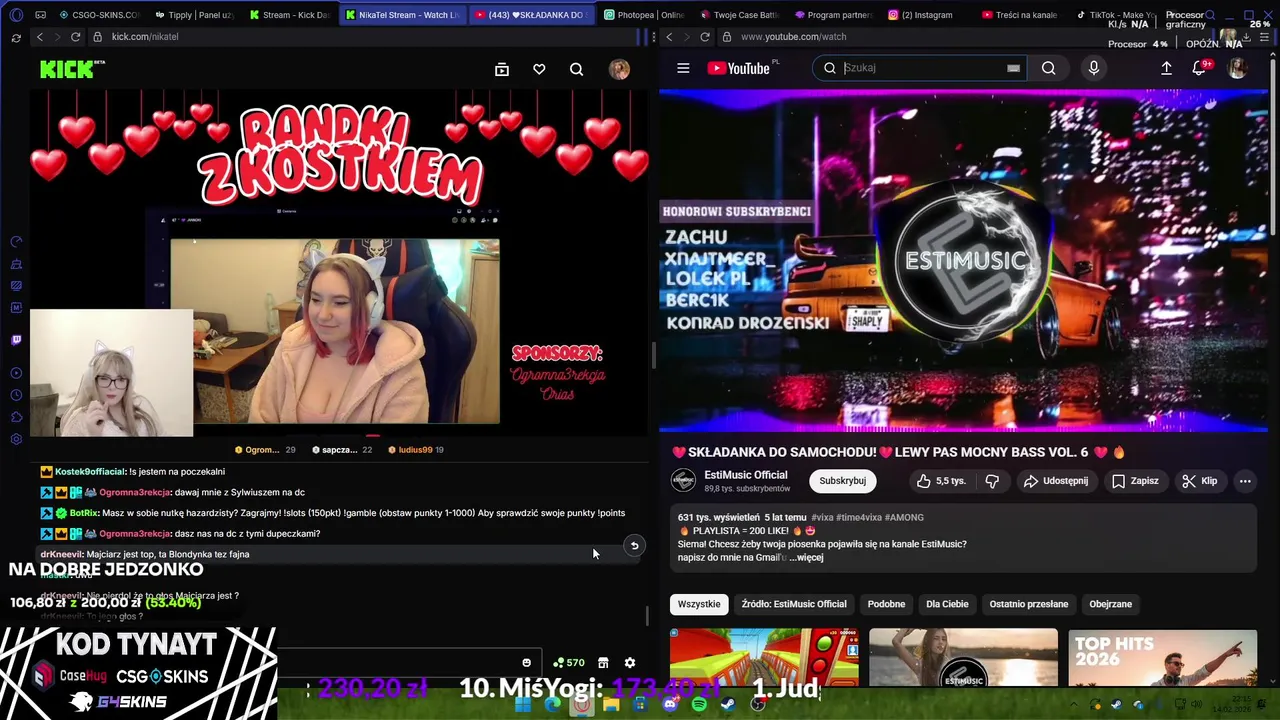Viewport: 1280px width, 720px height.
Task: Open the on-screen keyboard icon in YouTube search
Action: pyautogui.click(x=1013, y=68)
